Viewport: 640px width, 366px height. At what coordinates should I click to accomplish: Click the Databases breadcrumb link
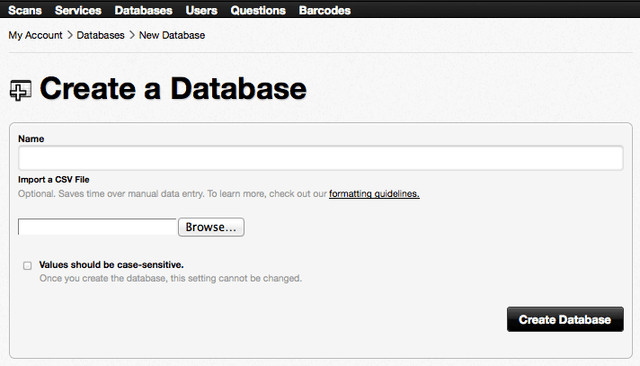point(100,35)
